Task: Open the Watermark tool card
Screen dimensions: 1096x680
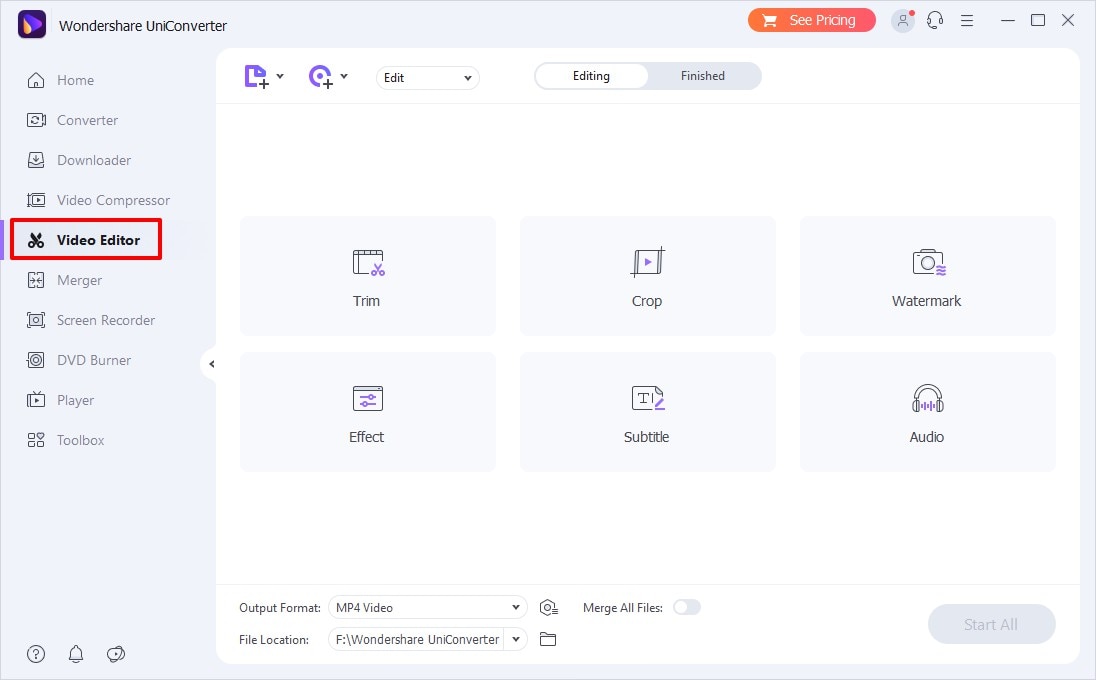Action: tap(928, 276)
